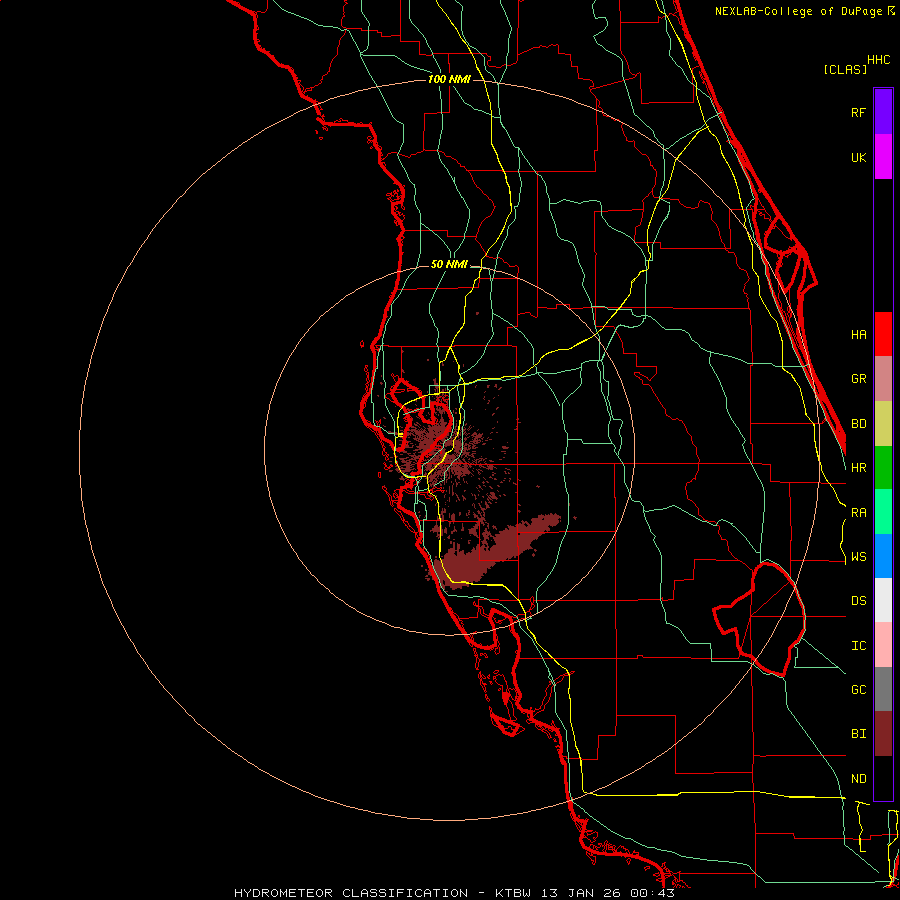This screenshot has height=900, width=900.
Task: Click the GR legend label
Action: pyautogui.click(x=858, y=379)
